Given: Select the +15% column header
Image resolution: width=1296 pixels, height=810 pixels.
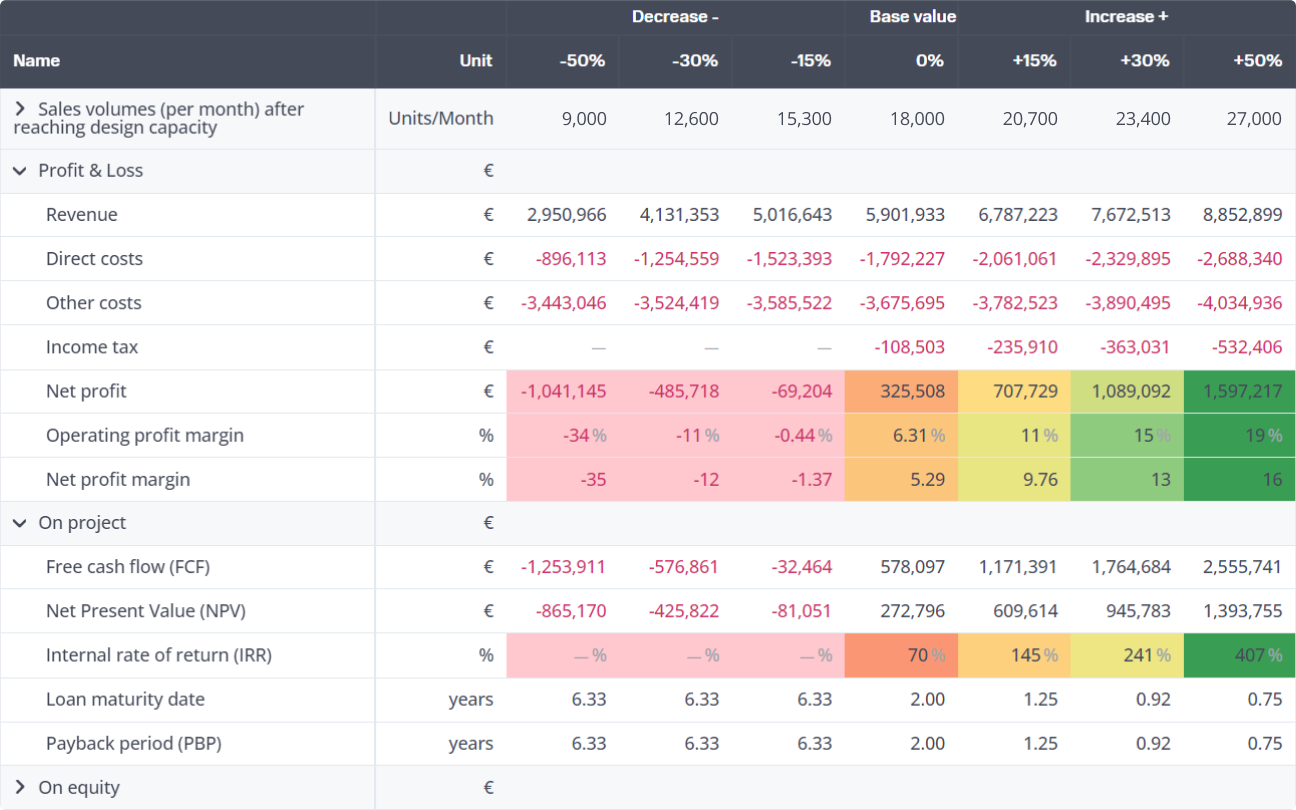Looking at the screenshot, I should (1034, 61).
